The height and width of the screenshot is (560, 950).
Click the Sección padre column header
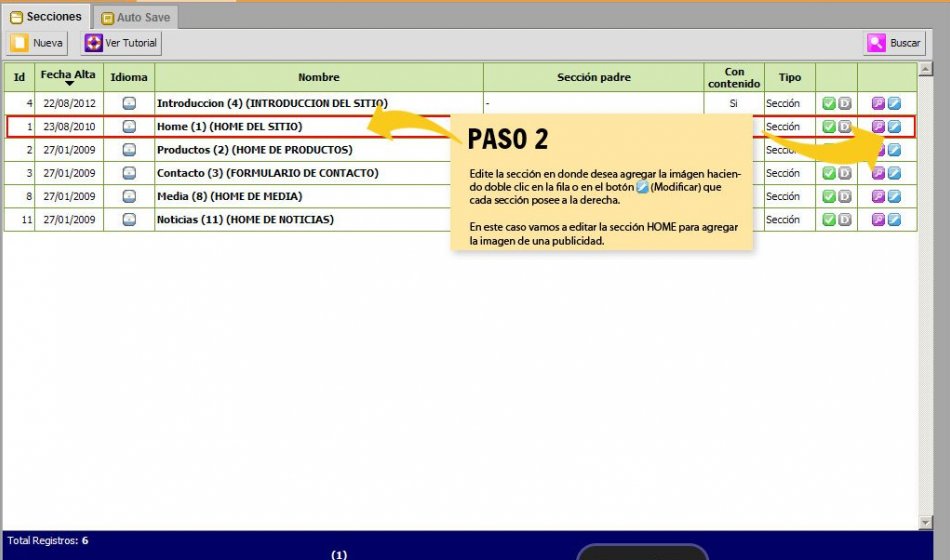pyautogui.click(x=594, y=77)
